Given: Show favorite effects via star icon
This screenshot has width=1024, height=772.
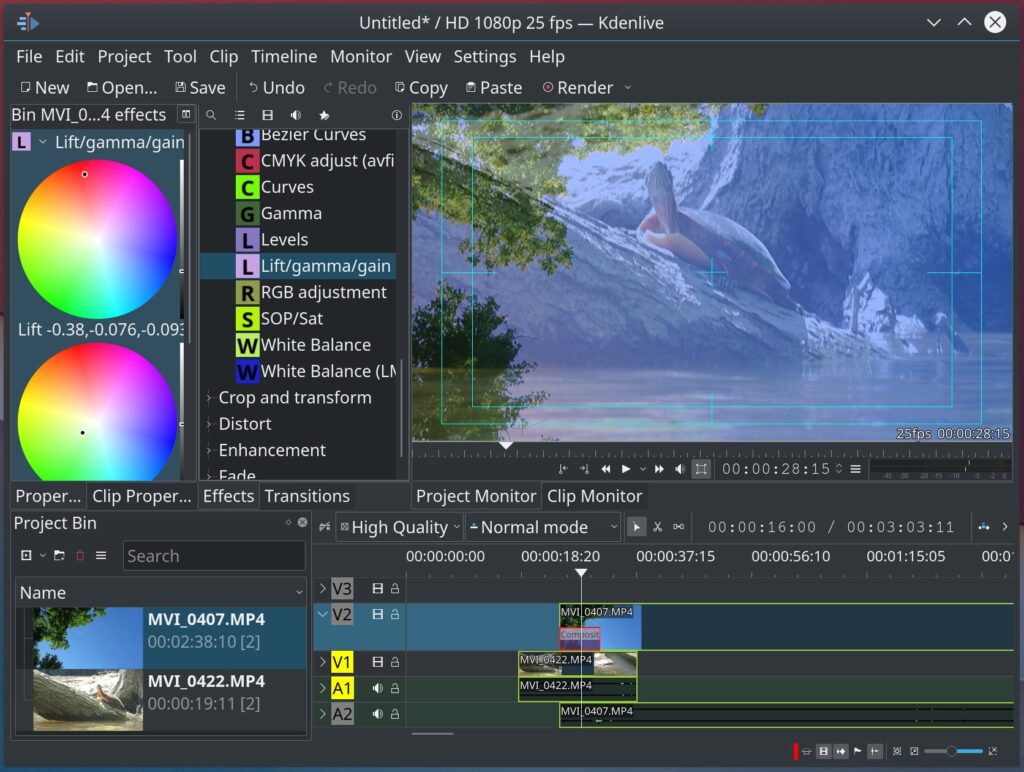Looking at the screenshot, I should click(324, 116).
